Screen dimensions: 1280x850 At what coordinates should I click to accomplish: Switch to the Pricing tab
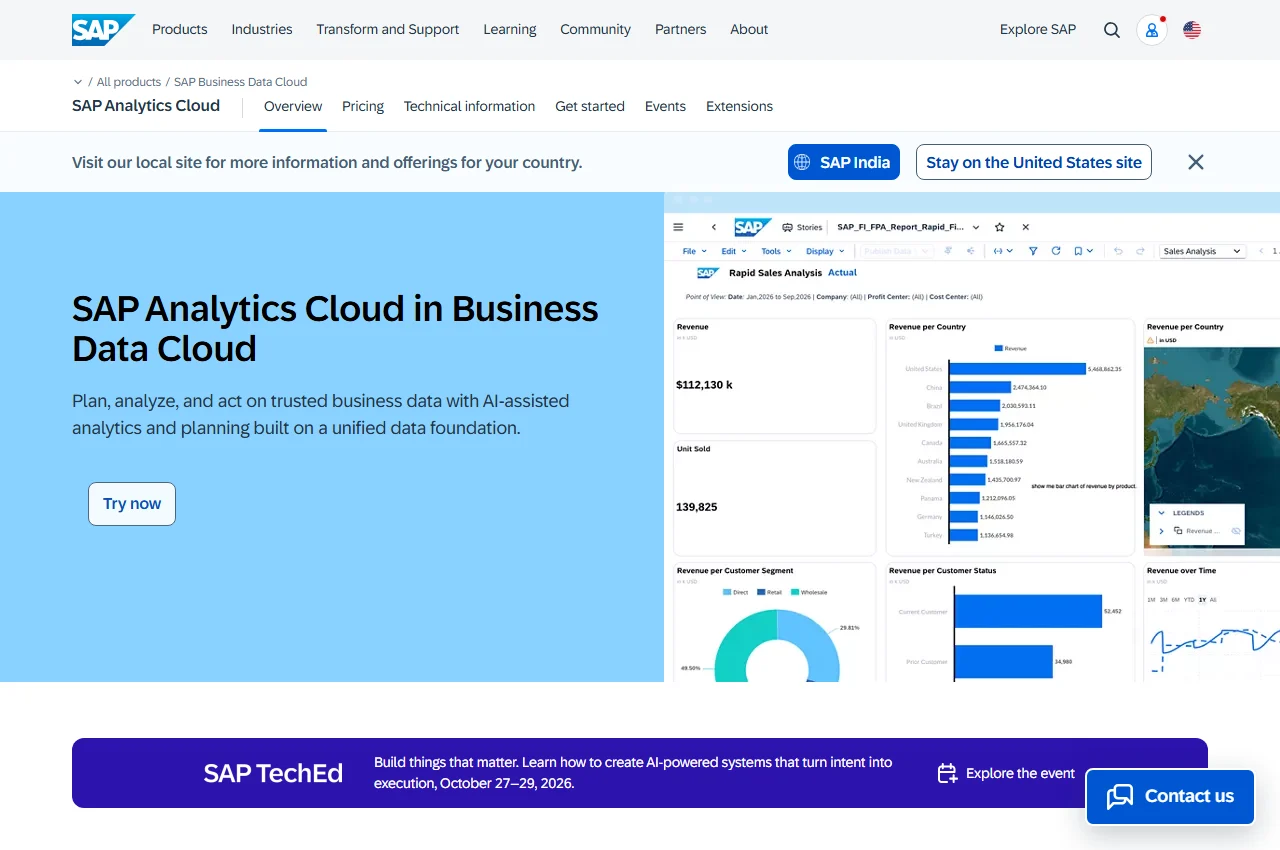point(363,106)
